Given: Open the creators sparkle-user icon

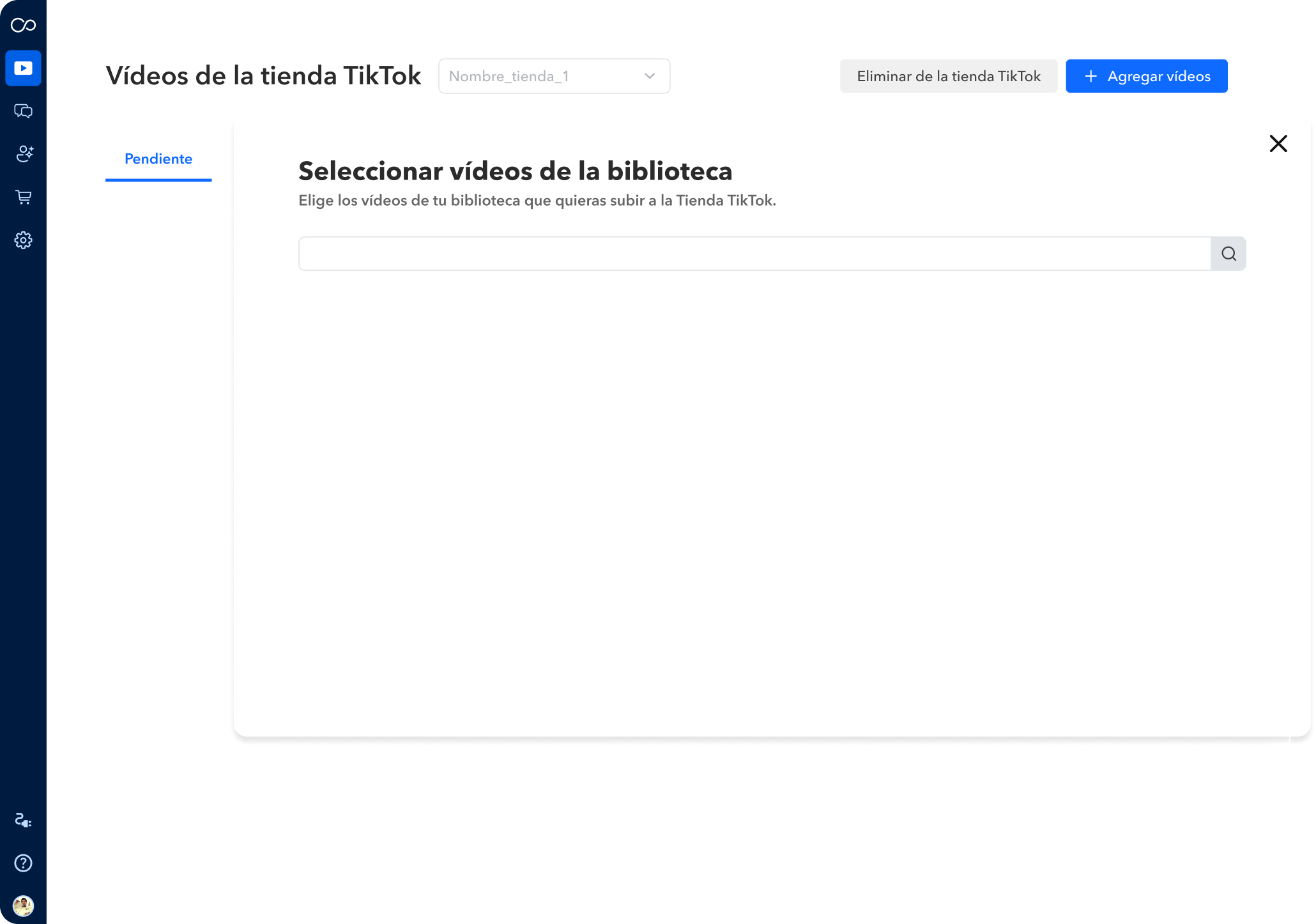Looking at the screenshot, I should click(23, 154).
